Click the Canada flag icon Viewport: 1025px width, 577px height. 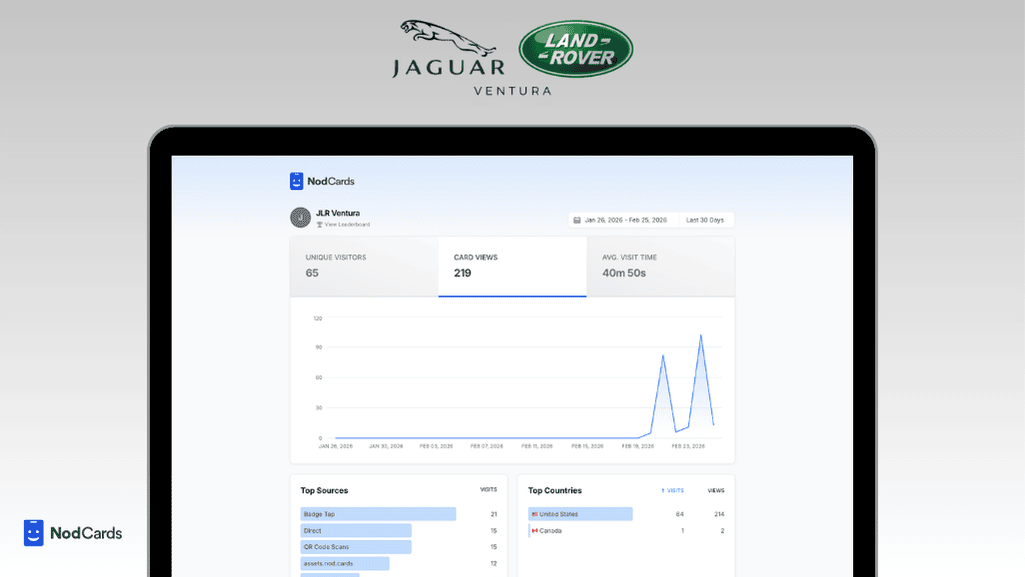[535, 531]
